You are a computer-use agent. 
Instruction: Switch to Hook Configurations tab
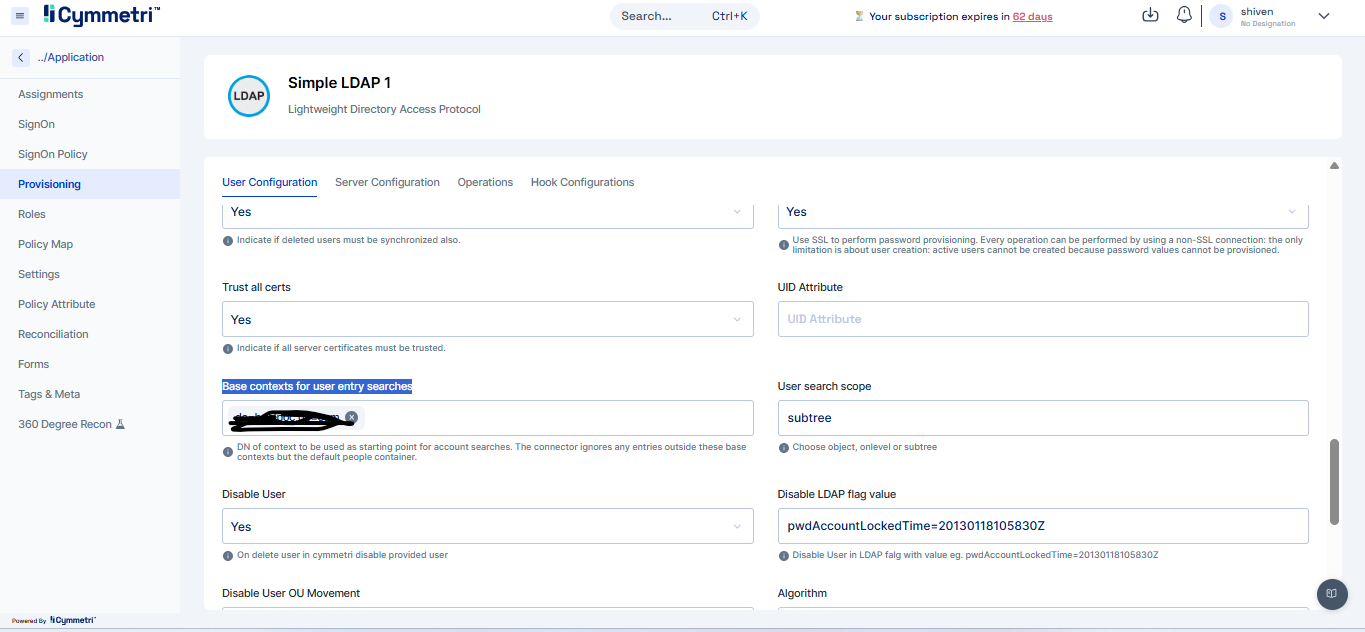coord(582,182)
